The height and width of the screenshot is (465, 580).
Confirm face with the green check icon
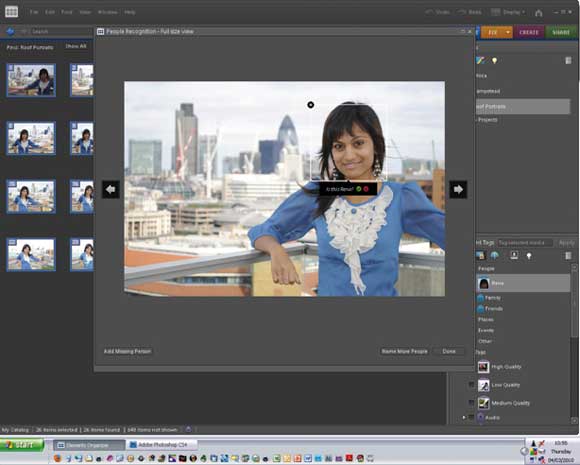(x=358, y=189)
